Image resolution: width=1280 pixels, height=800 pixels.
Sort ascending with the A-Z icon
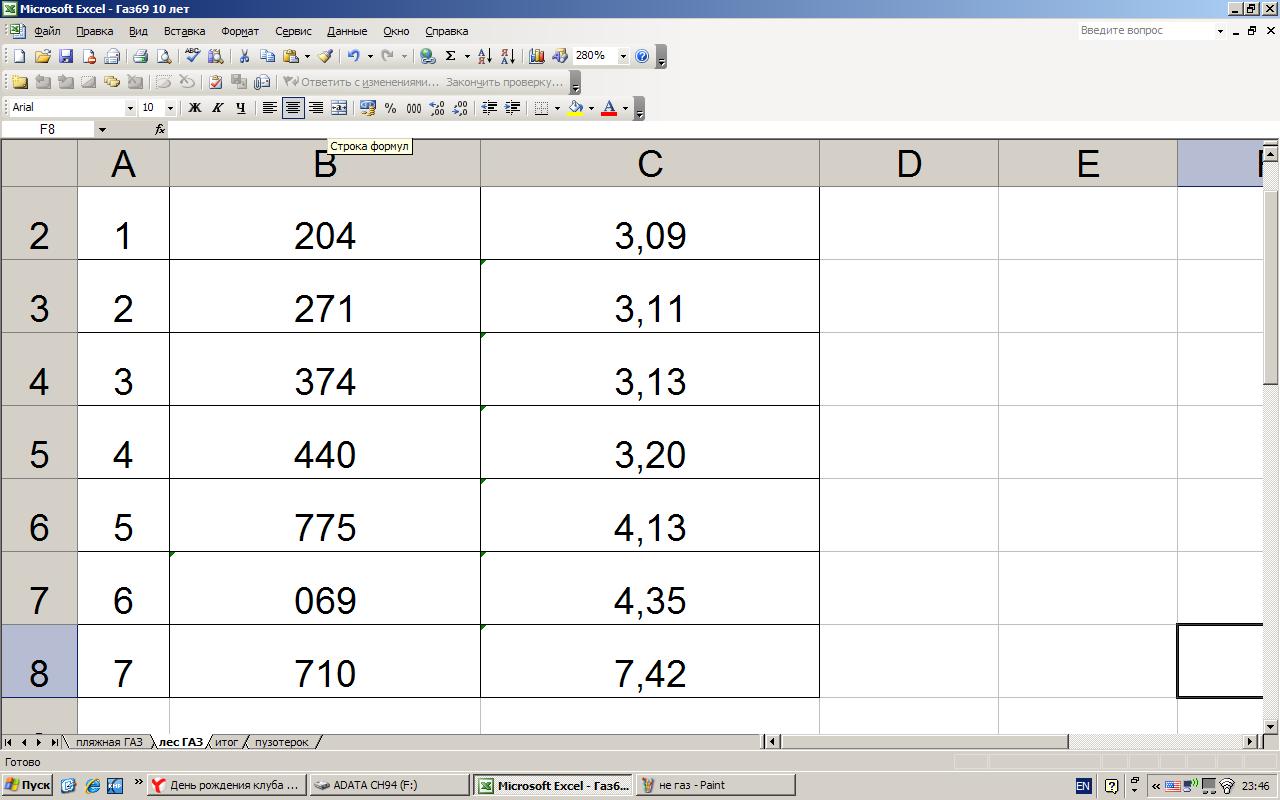[x=484, y=57]
